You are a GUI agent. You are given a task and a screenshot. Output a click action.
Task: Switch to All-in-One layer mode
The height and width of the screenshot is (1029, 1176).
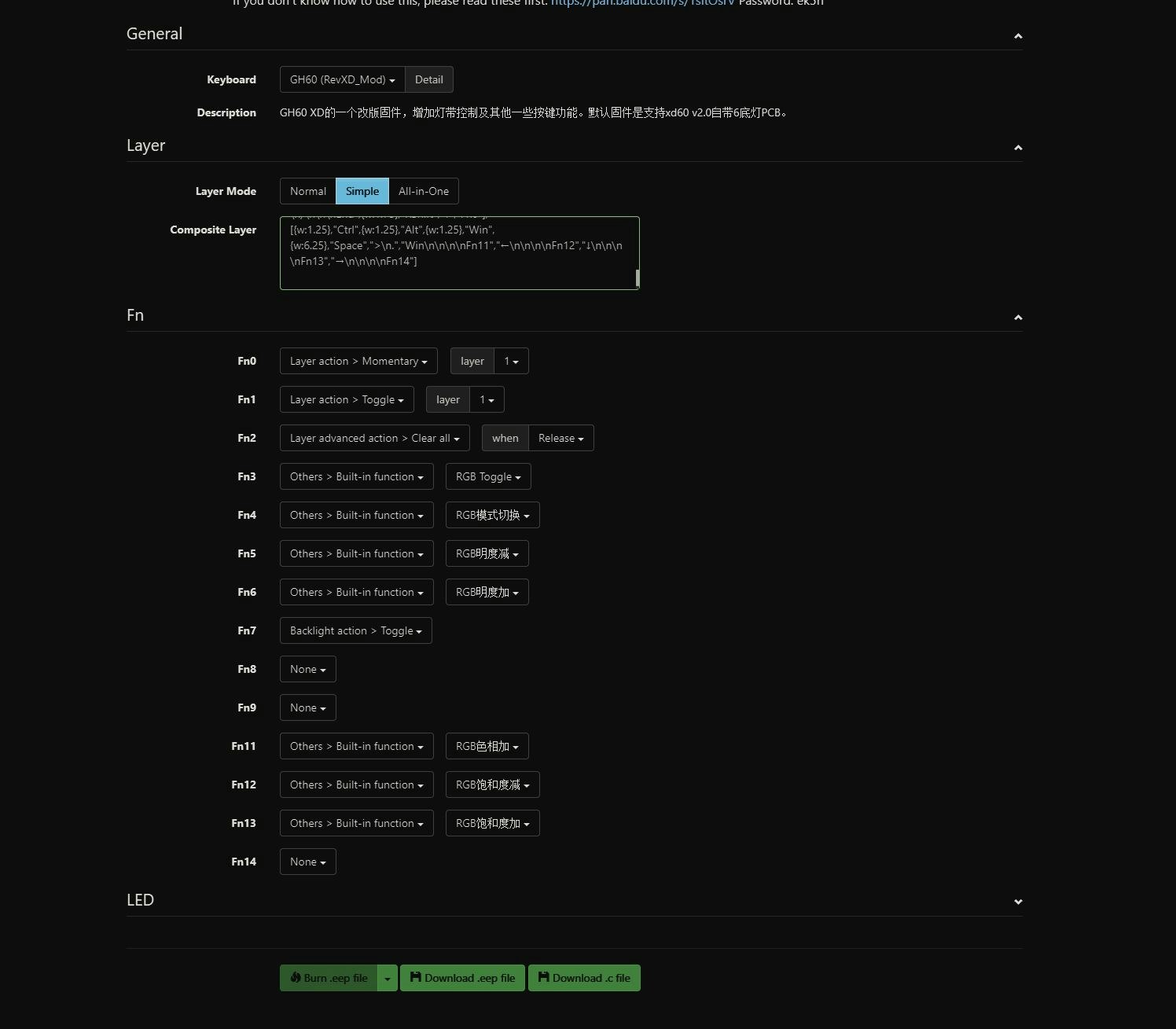tap(424, 191)
